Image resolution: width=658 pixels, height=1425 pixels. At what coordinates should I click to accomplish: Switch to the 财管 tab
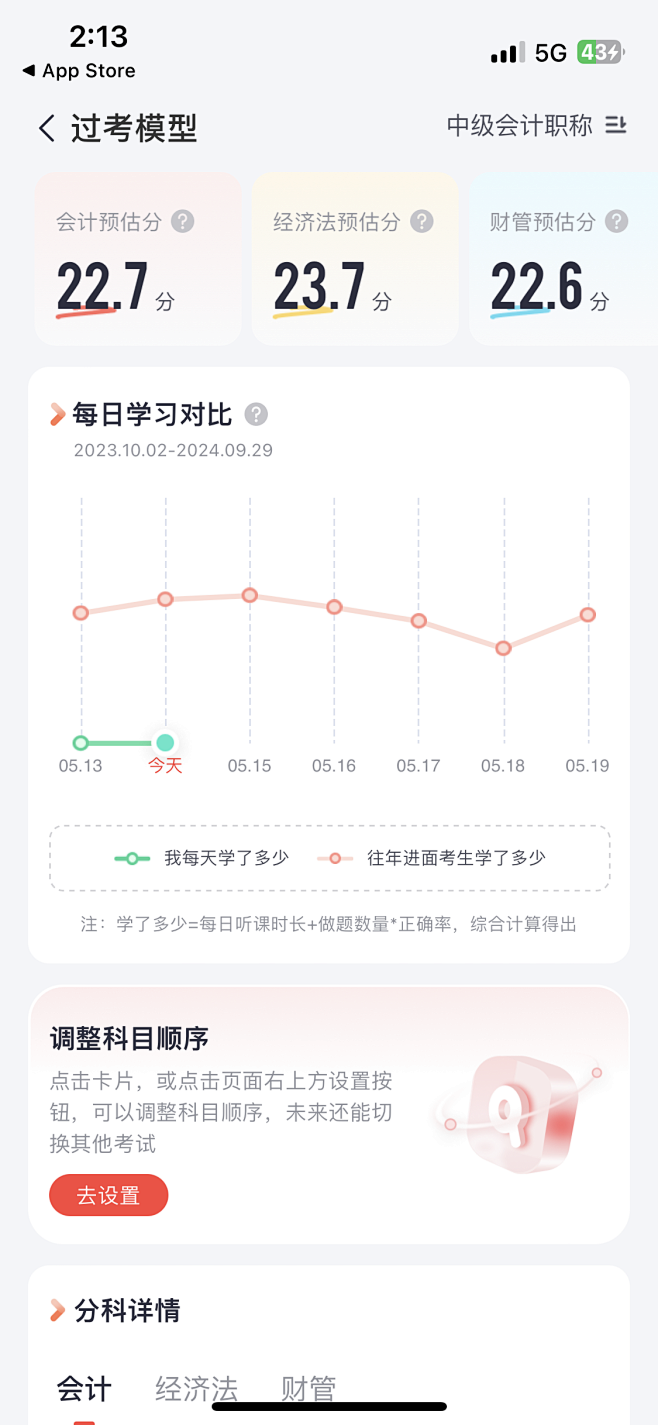pyautogui.click(x=308, y=1388)
